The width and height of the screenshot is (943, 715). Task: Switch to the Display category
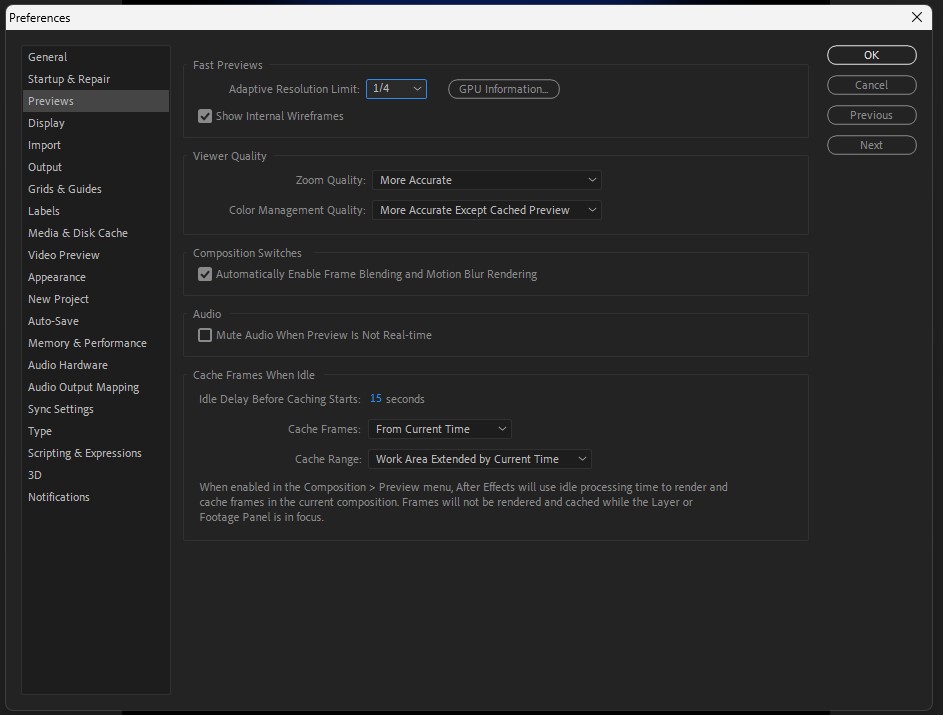[x=46, y=123]
